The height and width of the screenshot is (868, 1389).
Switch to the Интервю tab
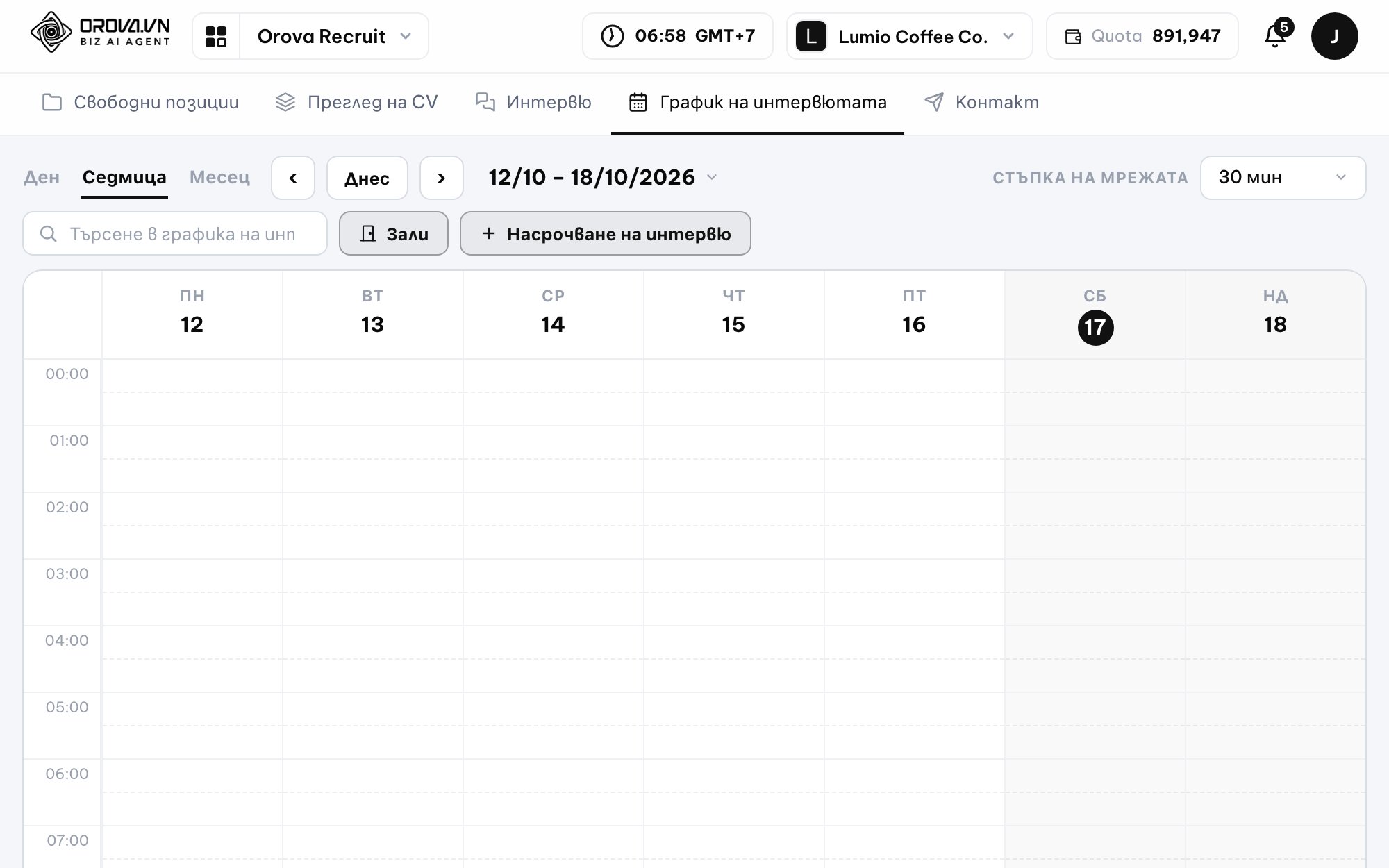[x=533, y=103]
